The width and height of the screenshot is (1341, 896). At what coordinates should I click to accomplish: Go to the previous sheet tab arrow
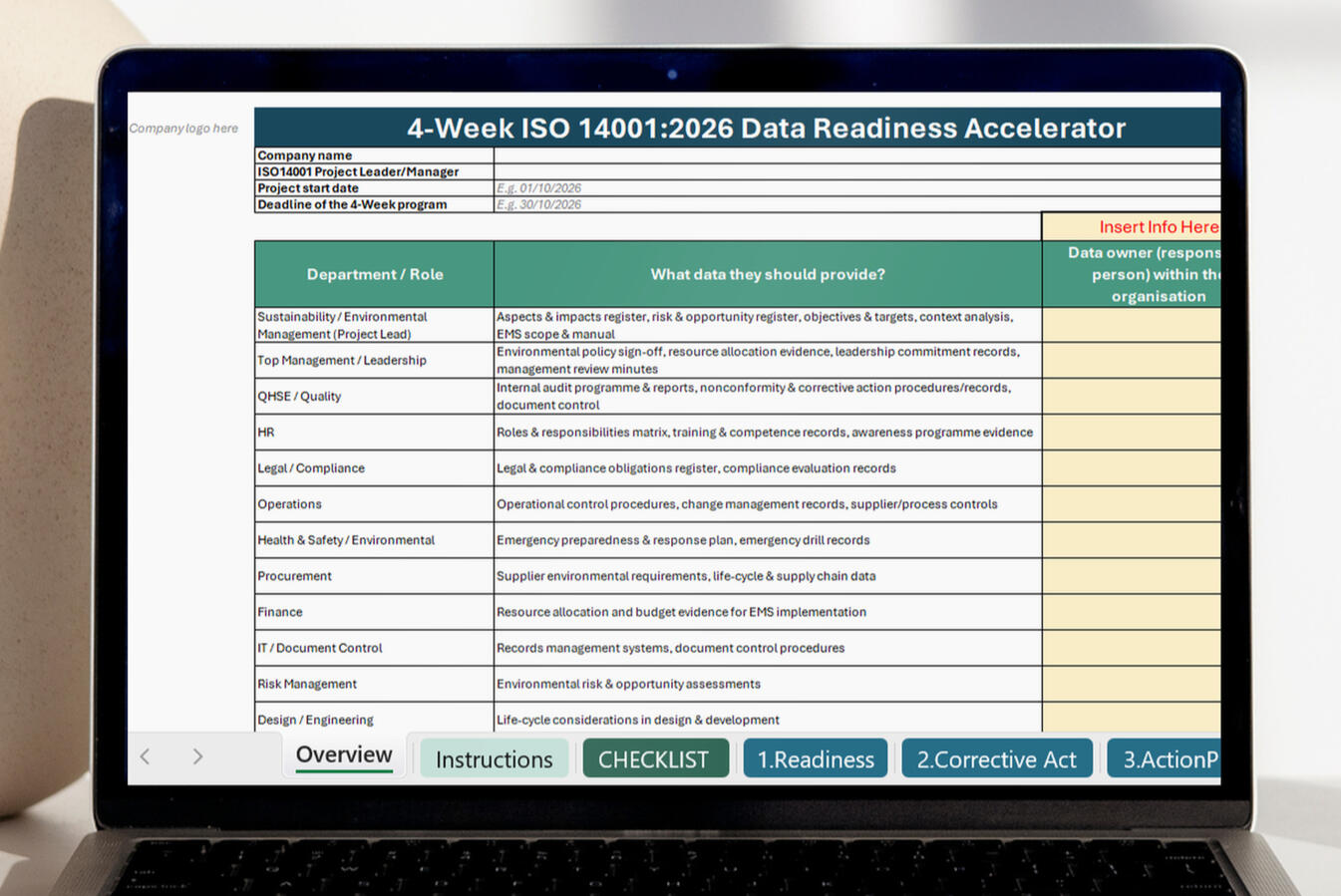pyautogui.click(x=146, y=756)
